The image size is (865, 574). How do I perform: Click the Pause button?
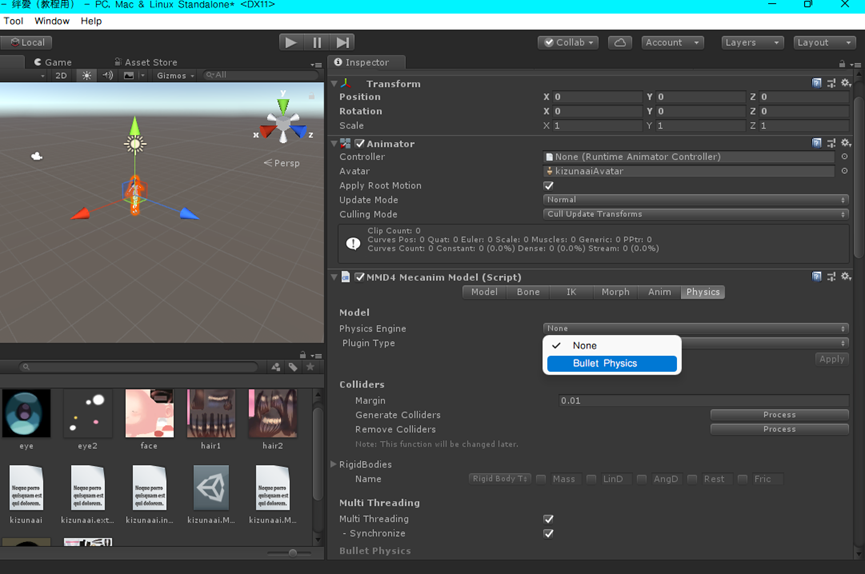(x=317, y=43)
